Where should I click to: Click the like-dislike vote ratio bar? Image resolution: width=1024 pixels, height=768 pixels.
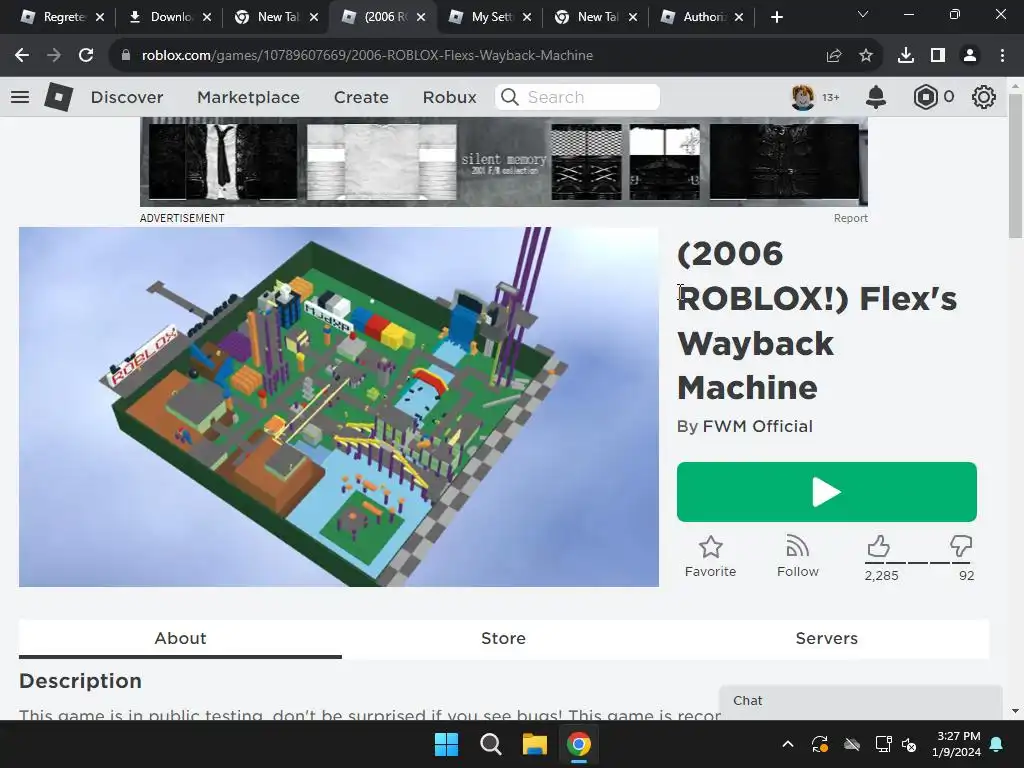tap(920, 562)
